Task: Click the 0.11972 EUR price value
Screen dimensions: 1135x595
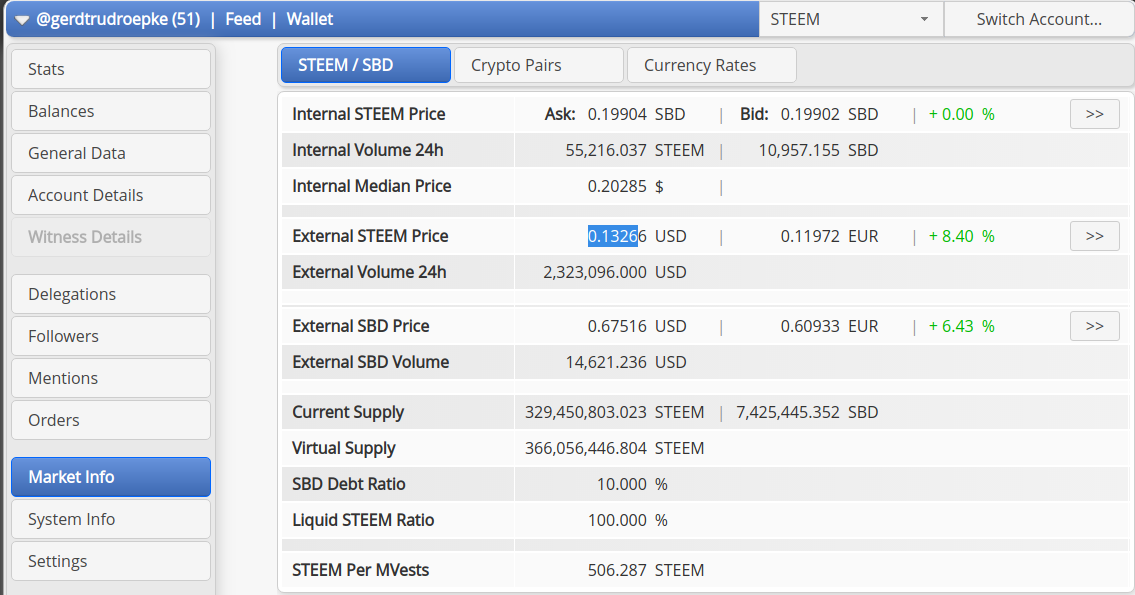Action: [830, 236]
